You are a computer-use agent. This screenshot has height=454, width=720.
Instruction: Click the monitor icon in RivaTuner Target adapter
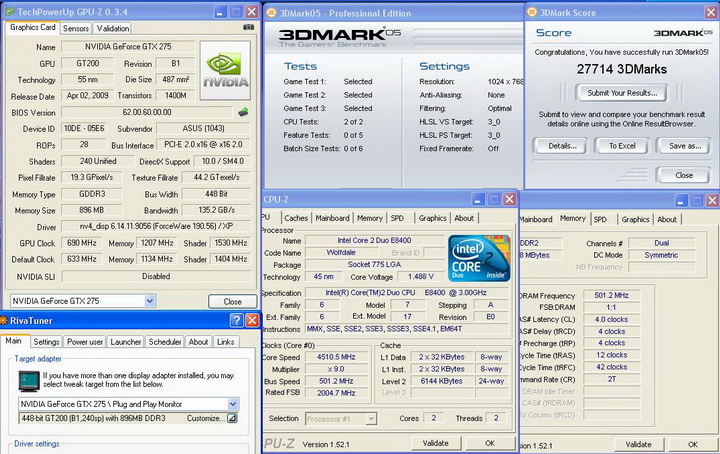click(x=29, y=381)
